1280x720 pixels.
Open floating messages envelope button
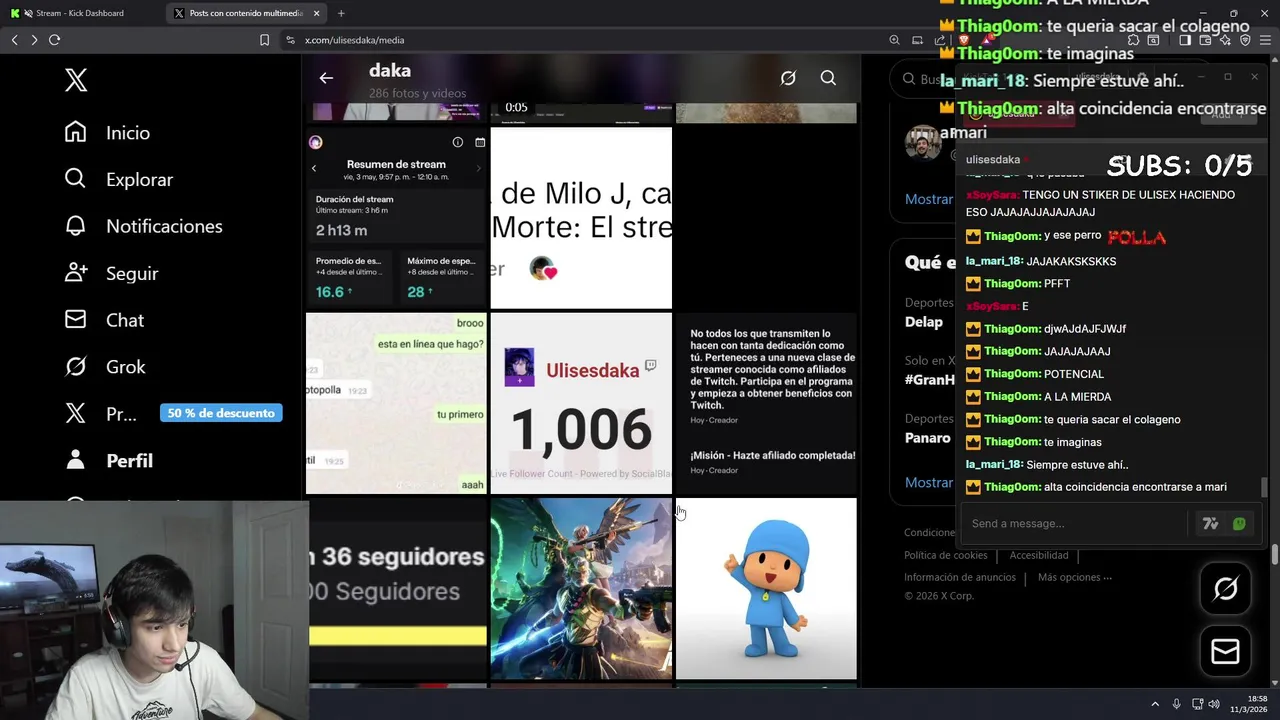point(1225,651)
